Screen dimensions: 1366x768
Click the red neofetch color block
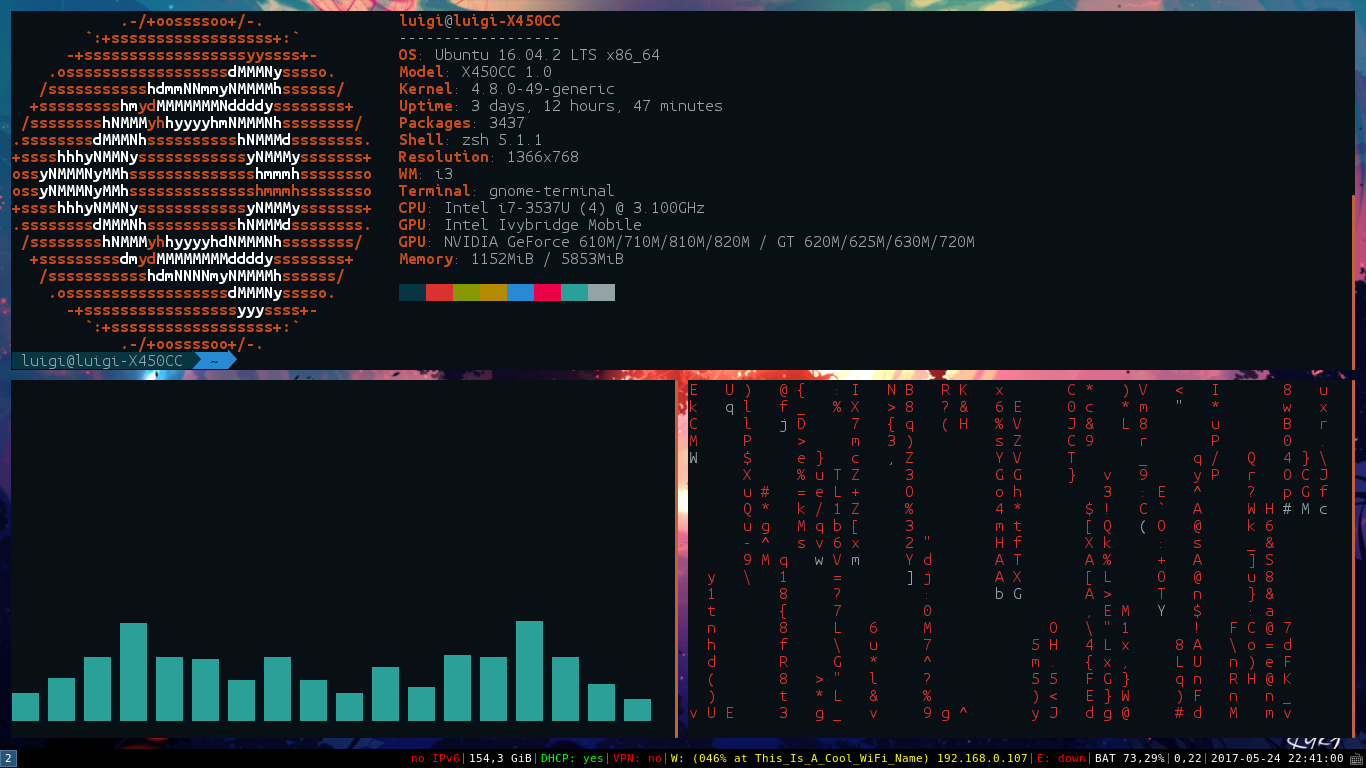(x=439, y=292)
